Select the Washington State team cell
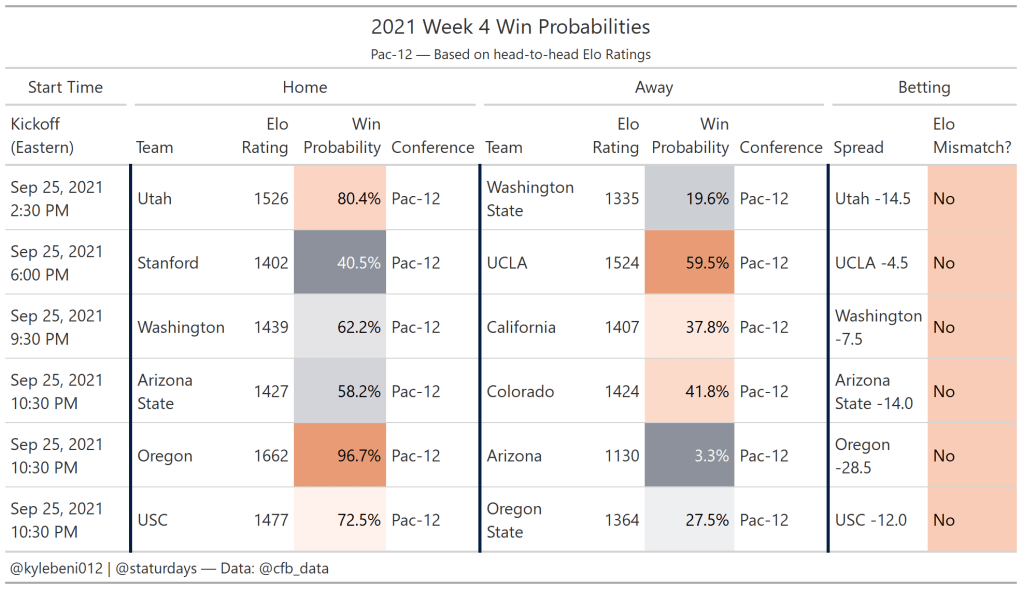Screen dimensions: 1022x589 [530, 199]
